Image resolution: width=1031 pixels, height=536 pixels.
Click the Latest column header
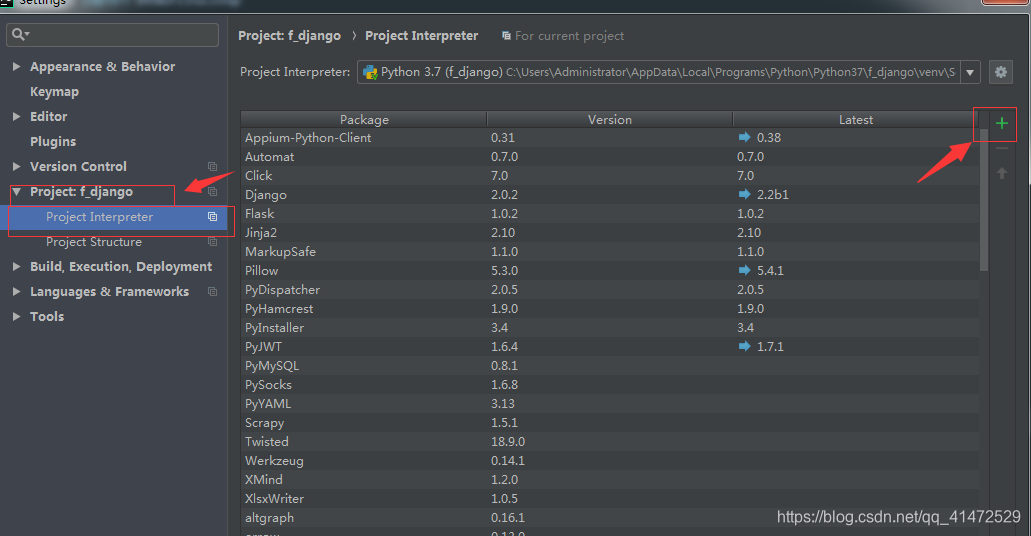point(855,120)
